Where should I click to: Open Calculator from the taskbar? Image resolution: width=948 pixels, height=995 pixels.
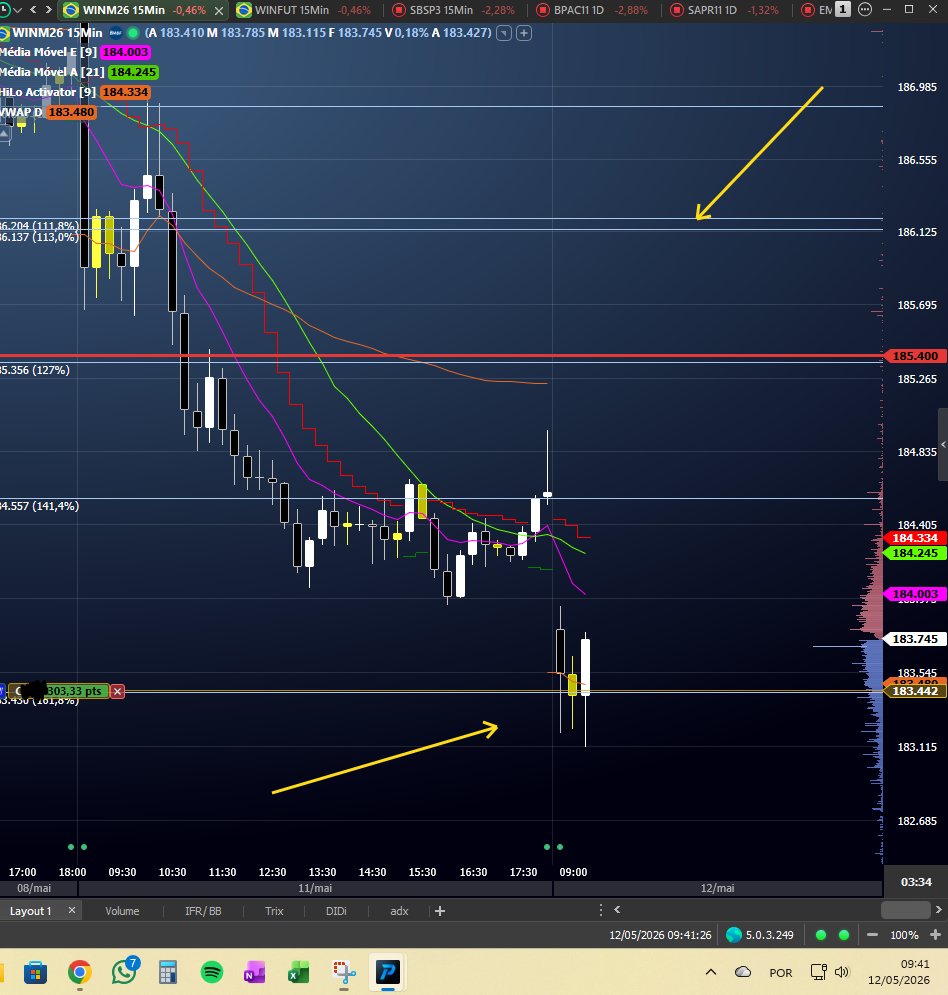[168, 972]
